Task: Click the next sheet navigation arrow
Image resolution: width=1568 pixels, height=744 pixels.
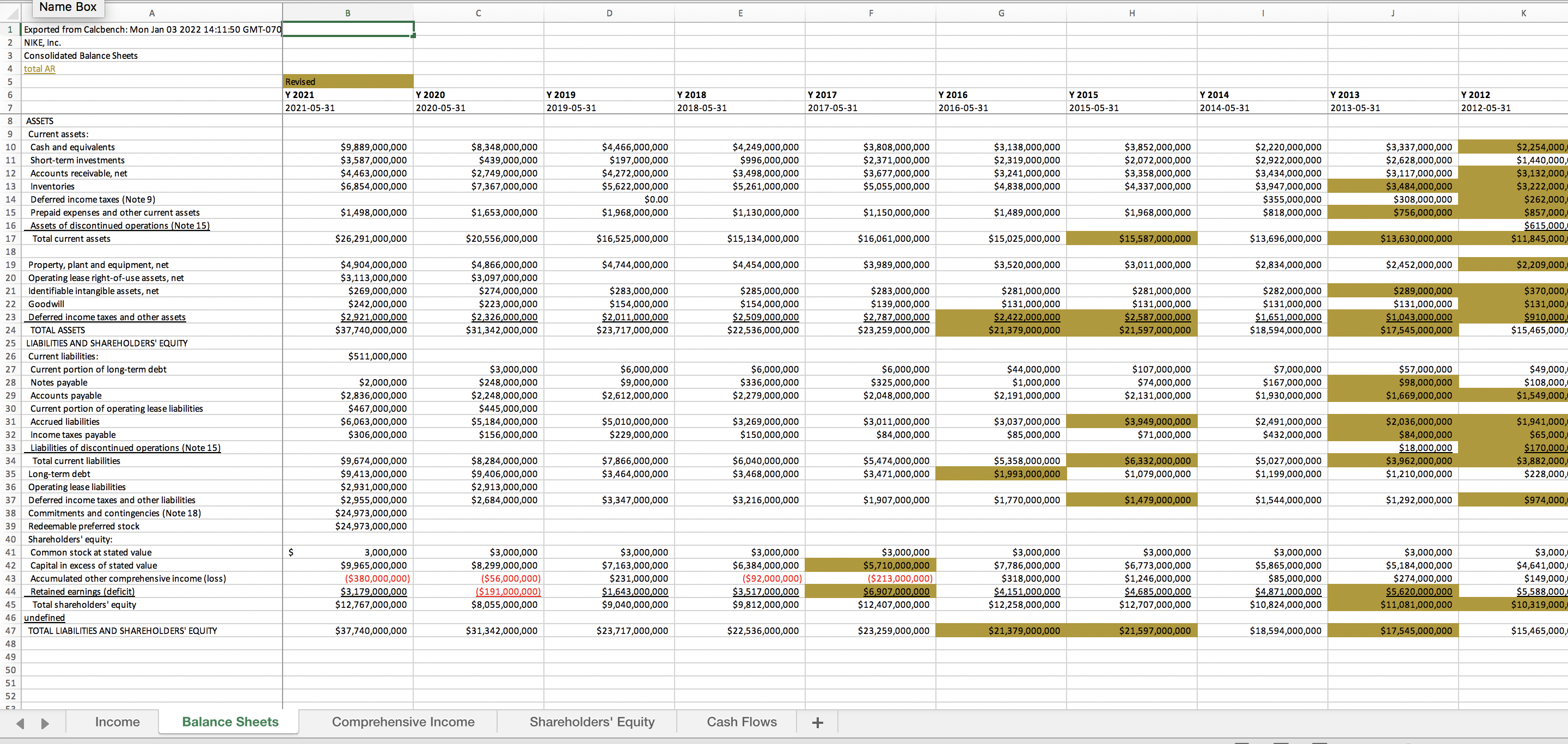Action: 45,723
